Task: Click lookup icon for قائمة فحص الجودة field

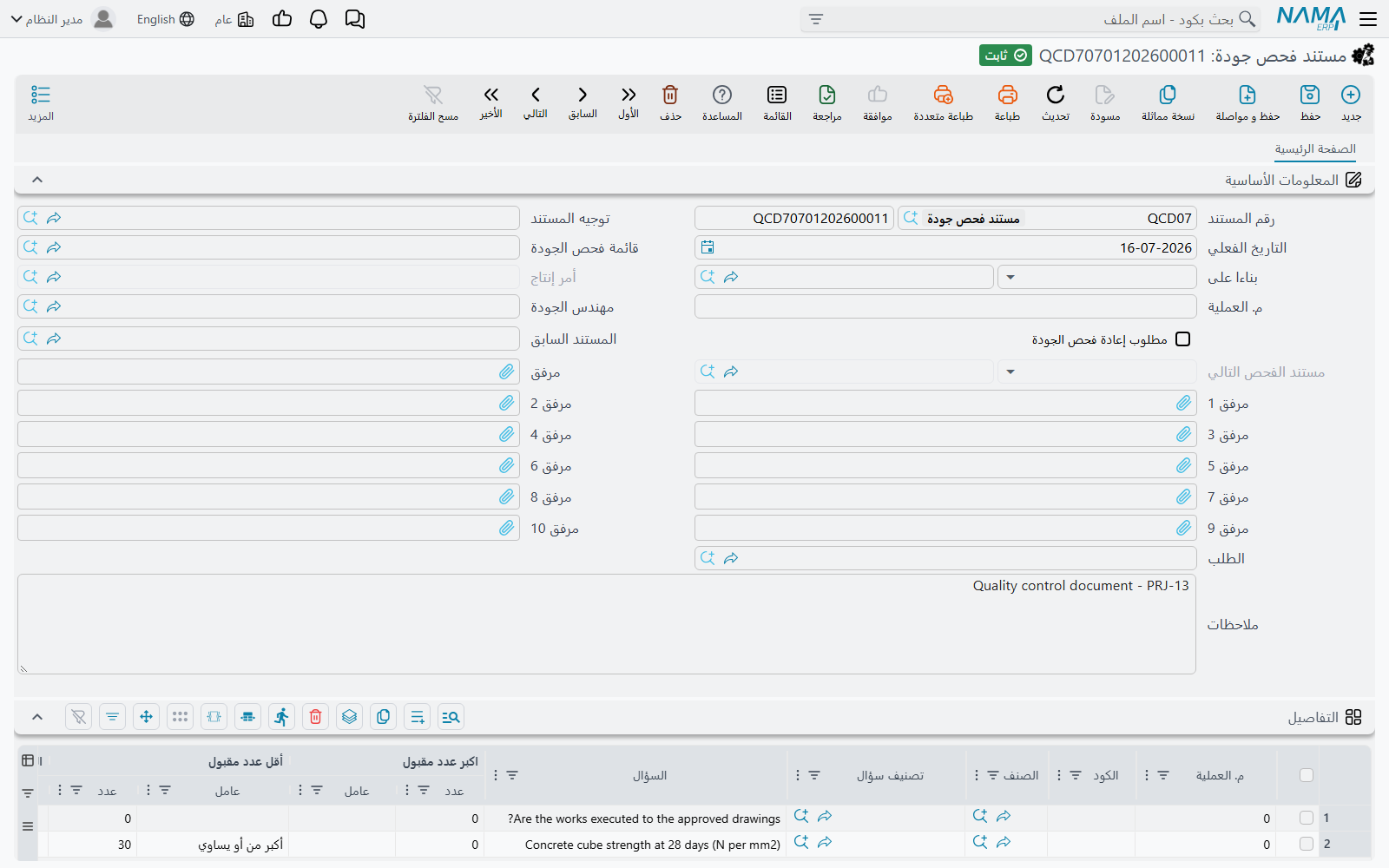Action: pyautogui.click(x=30, y=247)
